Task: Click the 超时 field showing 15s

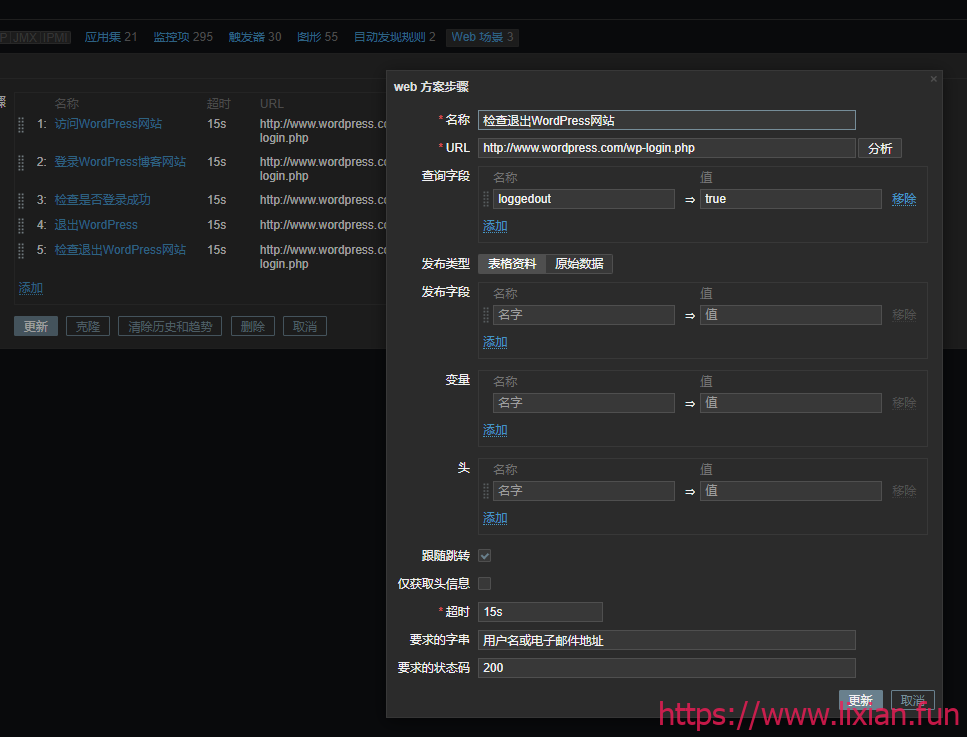Action: point(540,612)
